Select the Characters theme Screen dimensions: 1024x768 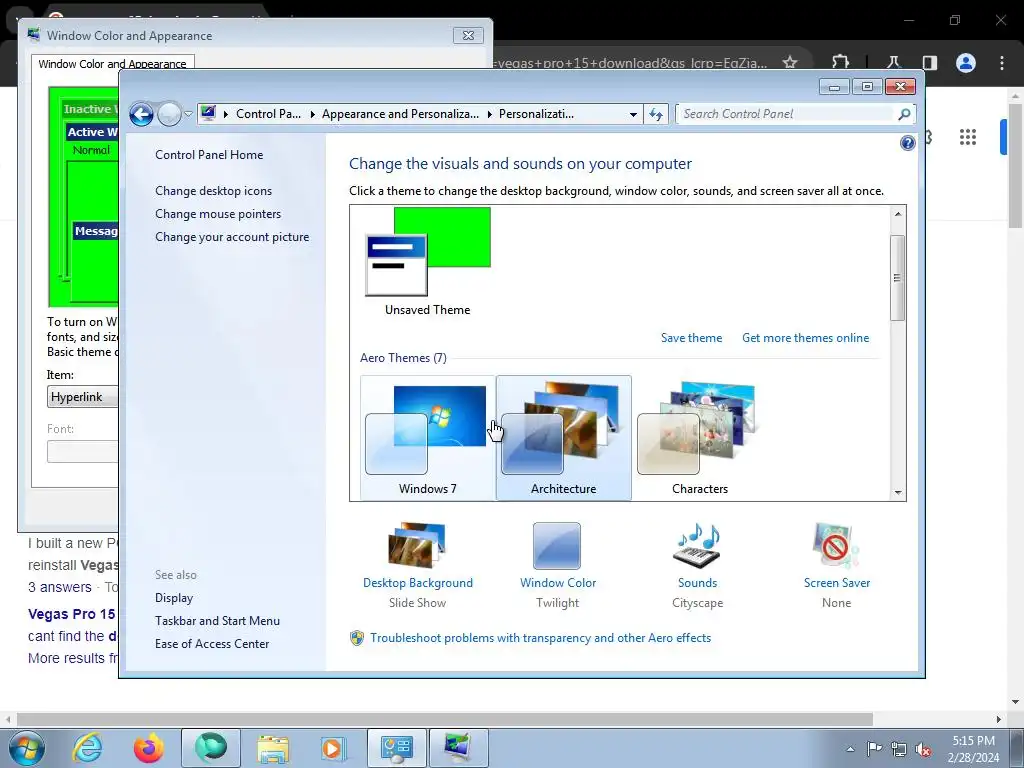(x=699, y=438)
